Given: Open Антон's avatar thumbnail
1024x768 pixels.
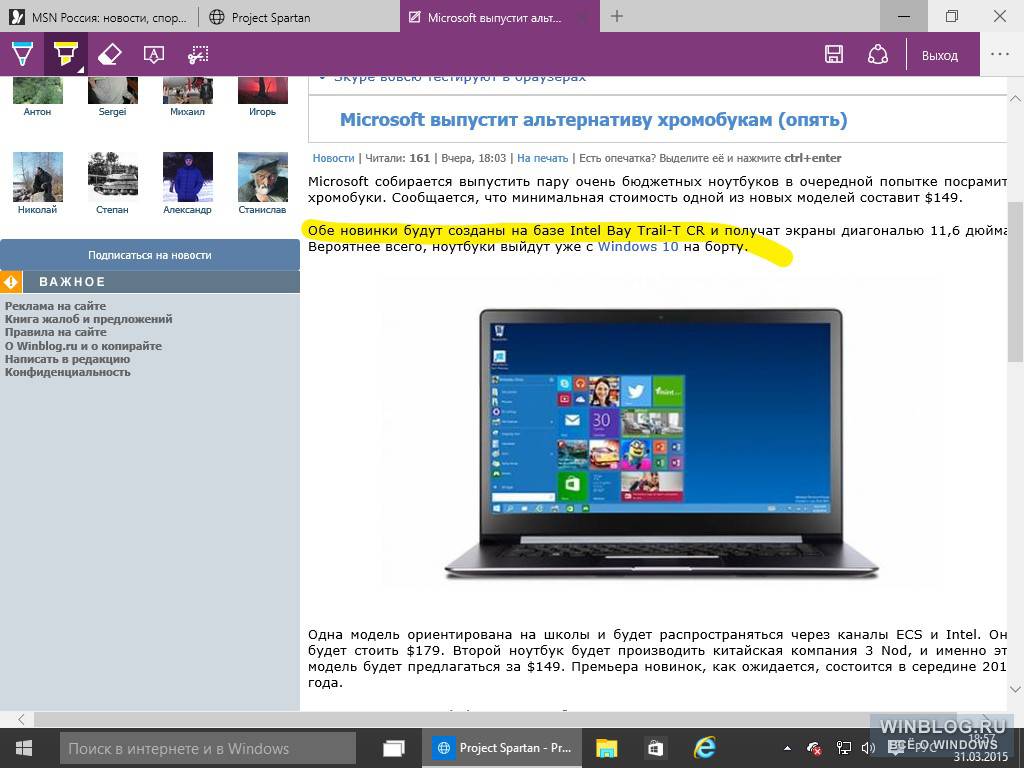Looking at the screenshot, I should pos(37,91).
